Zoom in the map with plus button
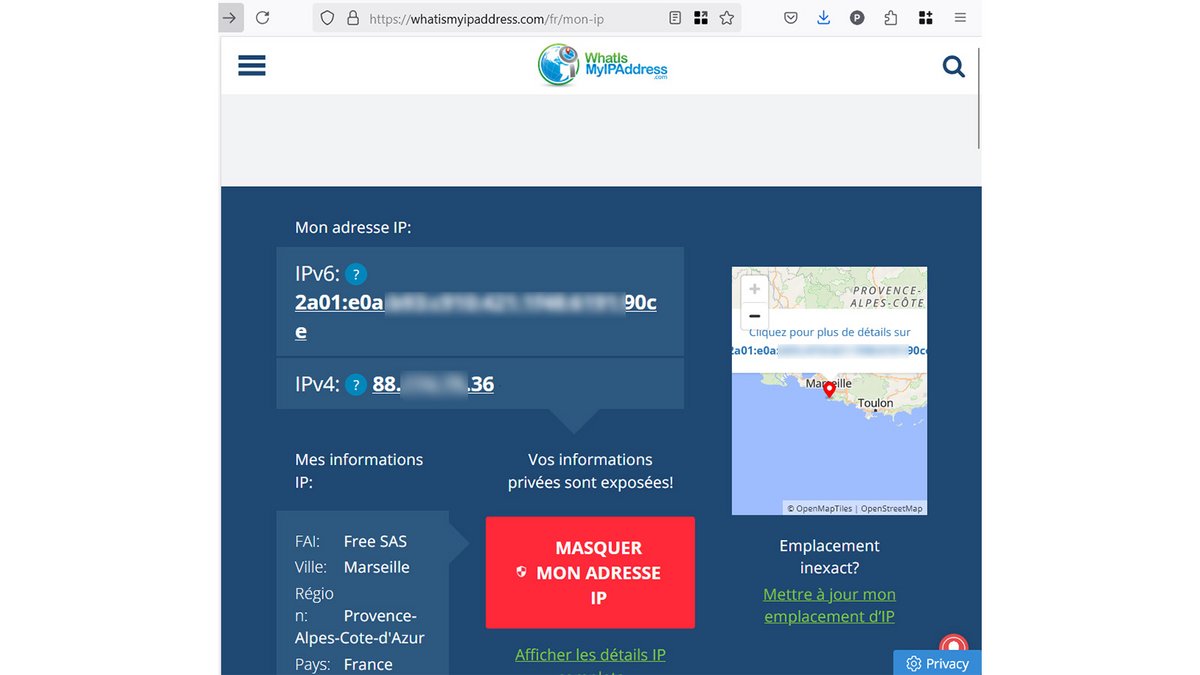 [755, 289]
